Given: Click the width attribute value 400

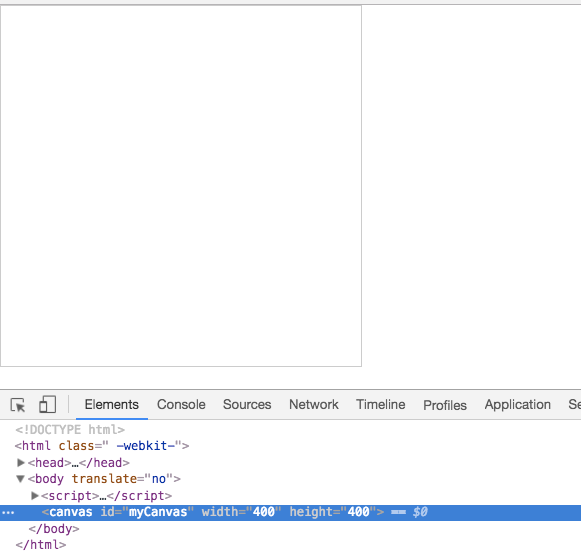Looking at the screenshot, I should click(x=263, y=512).
